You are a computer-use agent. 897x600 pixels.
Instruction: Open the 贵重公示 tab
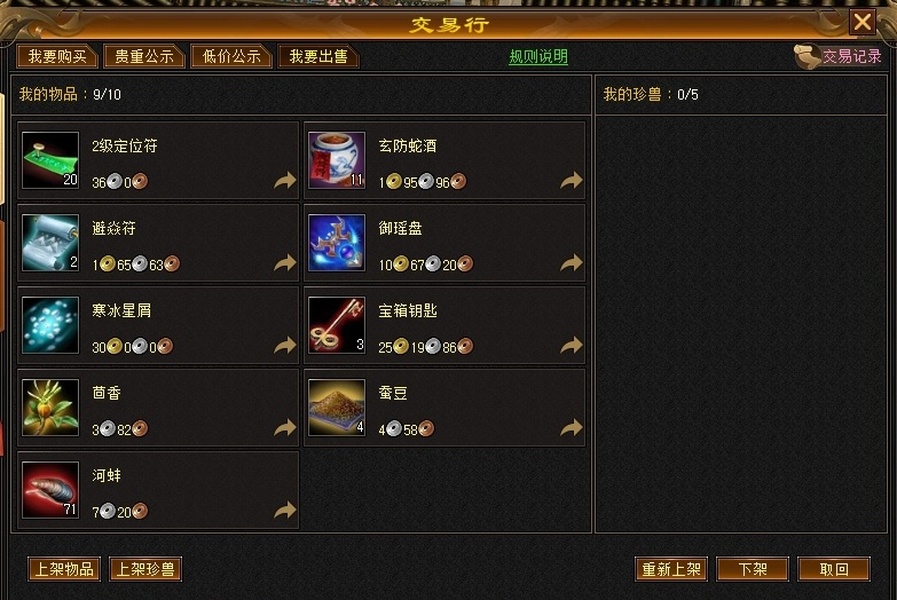coord(144,56)
